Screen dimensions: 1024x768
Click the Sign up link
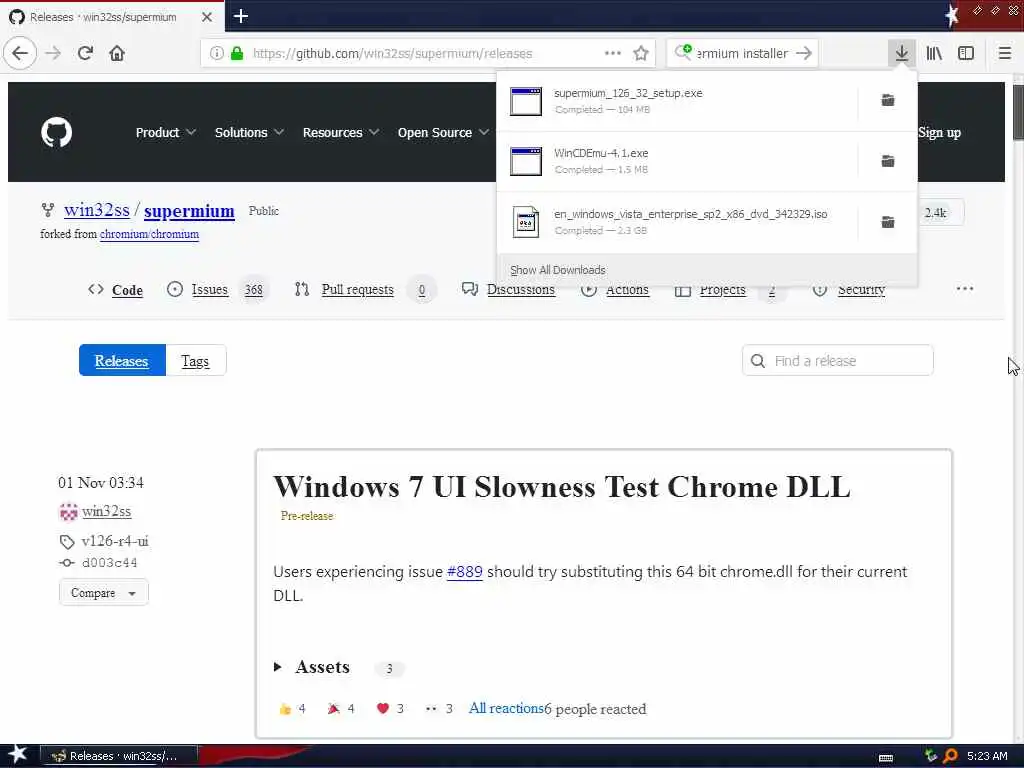point(939,133)
